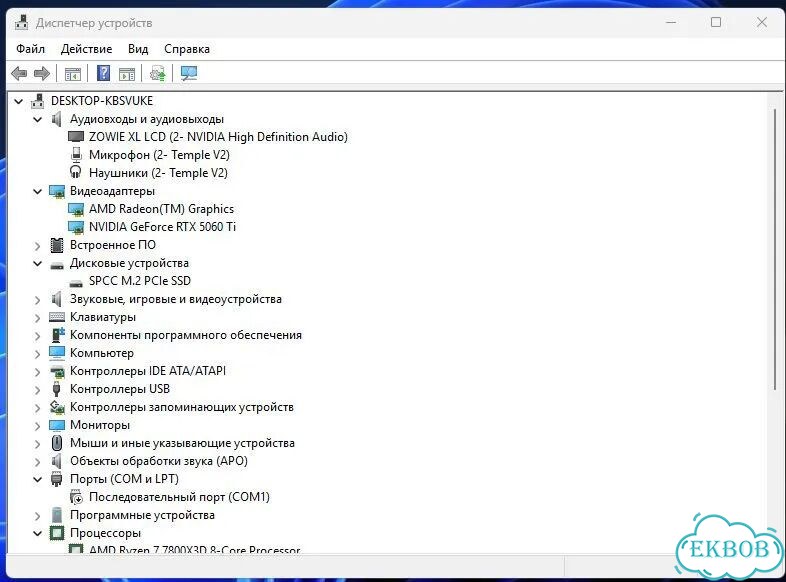786x582 pixels.
Task: Collapse the Видеоадаптеры category
Action: 38,191
